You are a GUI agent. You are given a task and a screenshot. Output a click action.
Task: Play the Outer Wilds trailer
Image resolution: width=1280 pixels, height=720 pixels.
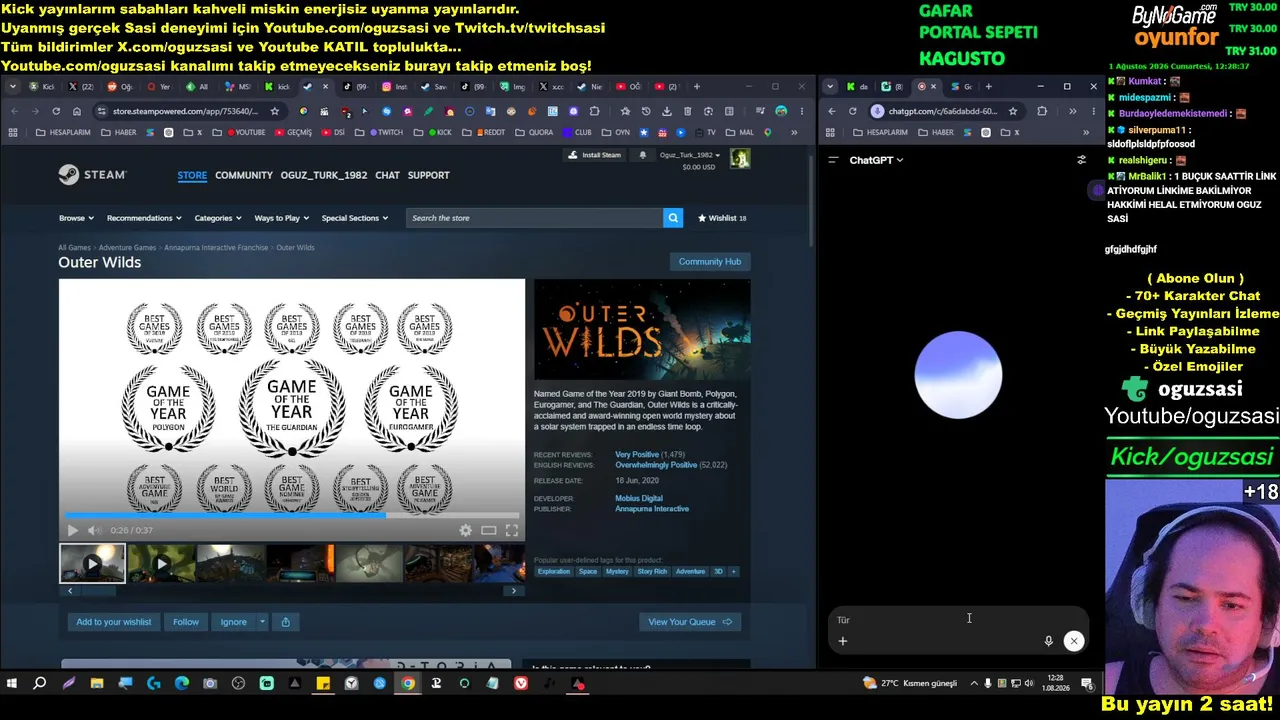(x=72, y=530)
